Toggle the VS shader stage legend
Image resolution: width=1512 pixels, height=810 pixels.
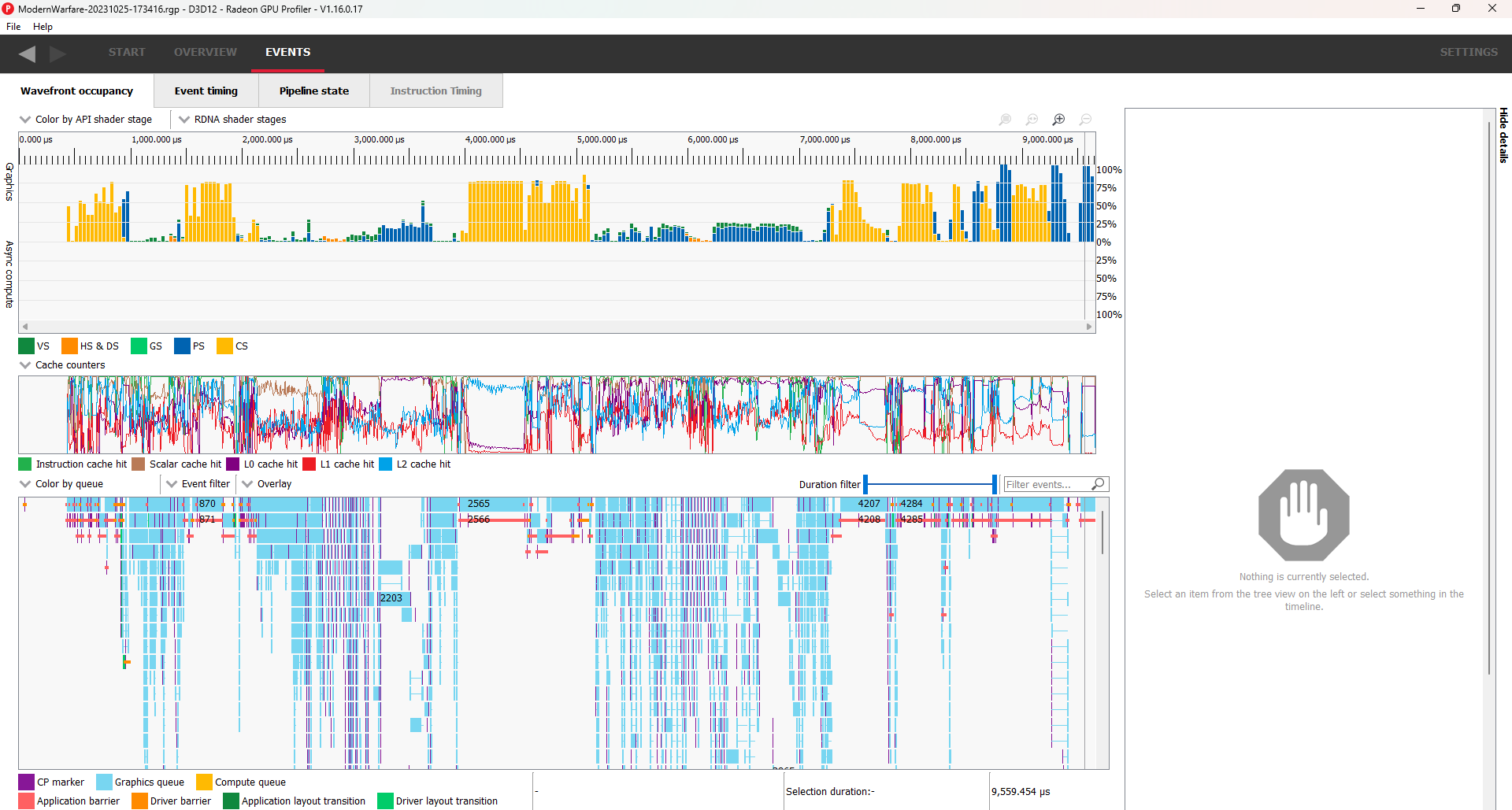click(x=26, y=346)
